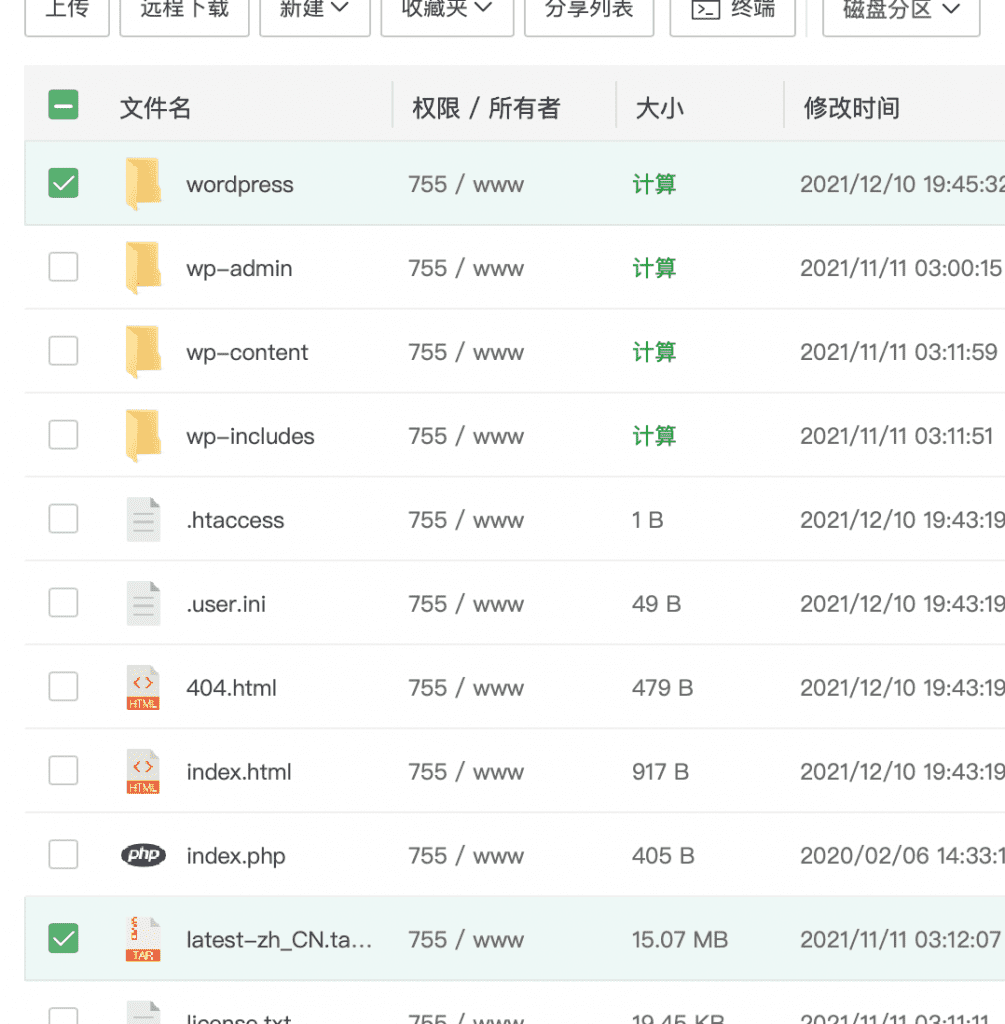1005x1024 pixels.
Task: Click the latest-zh_CN tar archive icon
Action: point(143,939)
